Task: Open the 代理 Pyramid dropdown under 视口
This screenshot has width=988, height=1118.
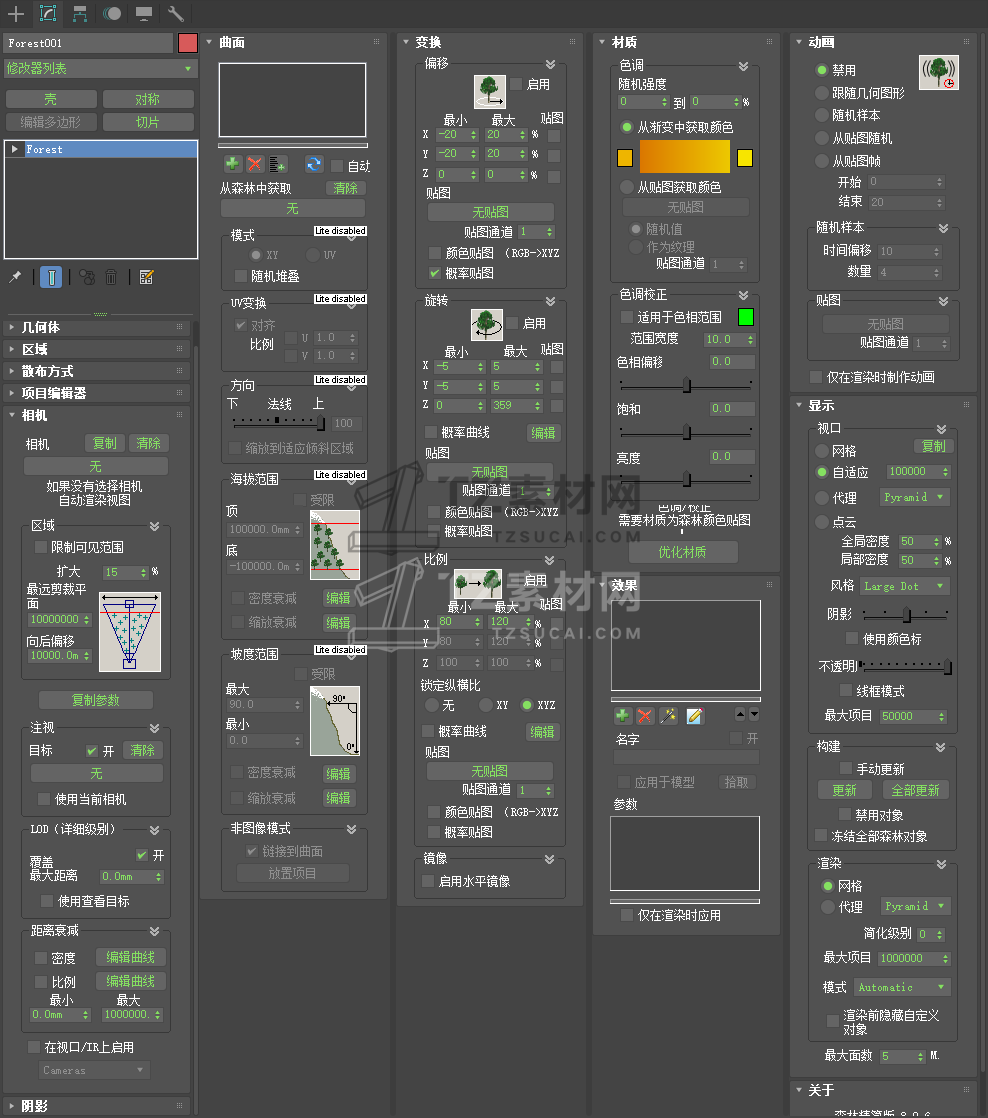Action: 915,497
